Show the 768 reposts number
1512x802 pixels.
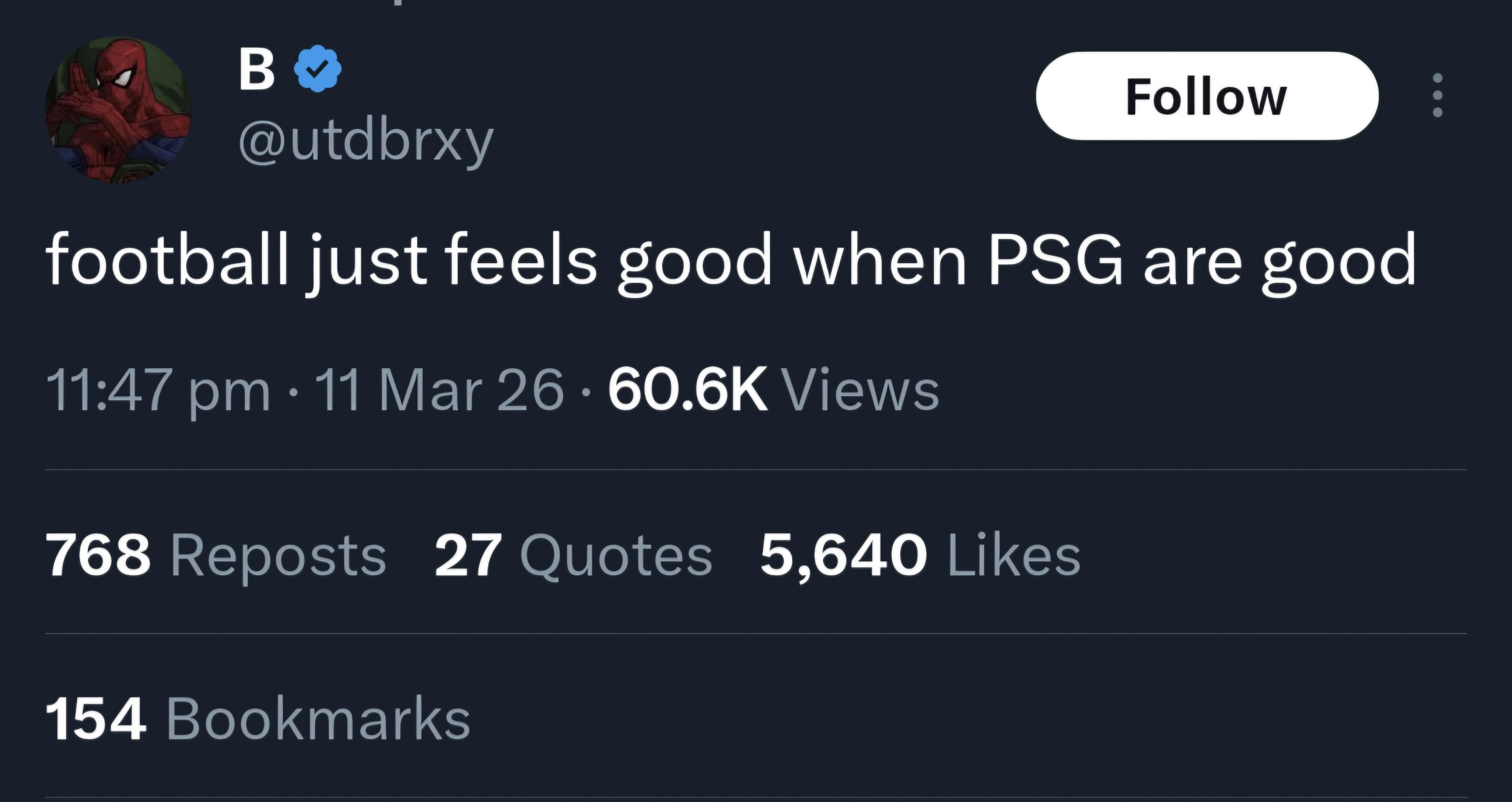point(99,555)
